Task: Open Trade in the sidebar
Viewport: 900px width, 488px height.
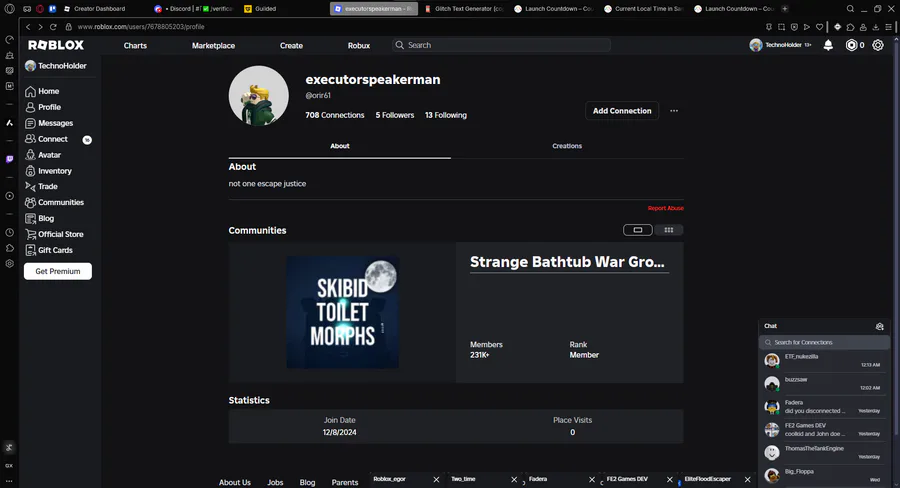Action: [x=41, y=187]
